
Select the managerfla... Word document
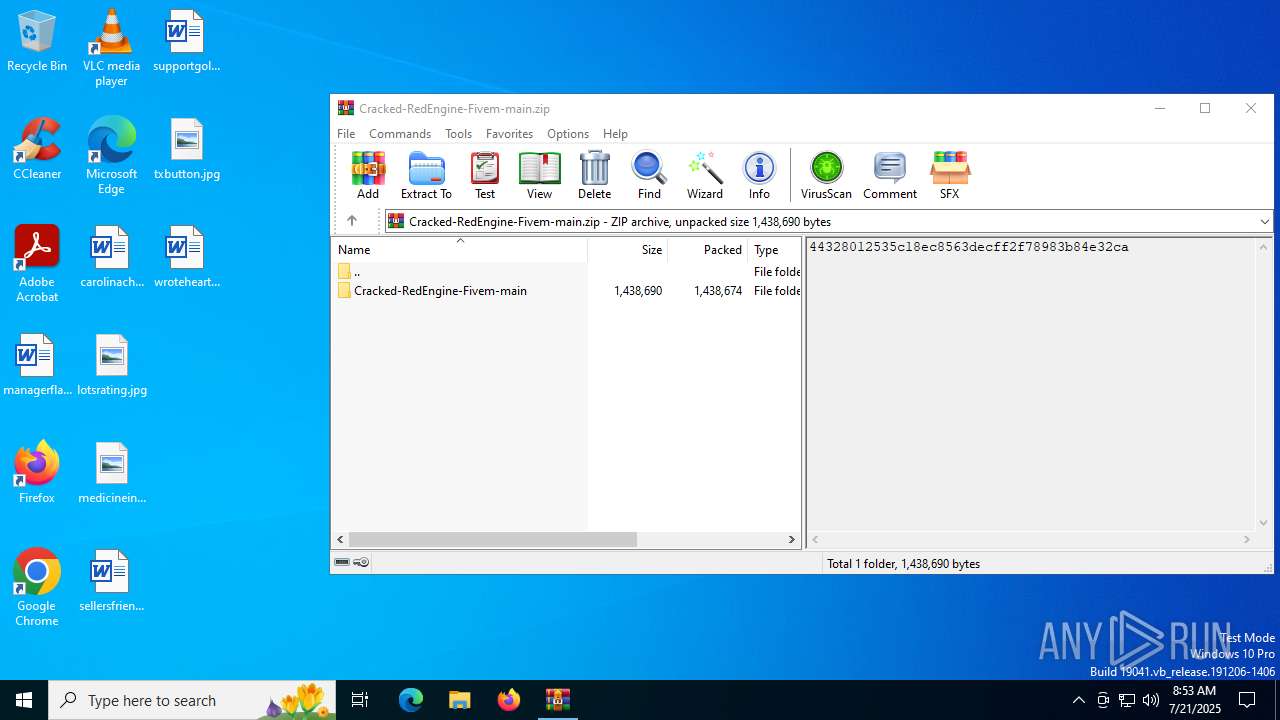[37, 366]
